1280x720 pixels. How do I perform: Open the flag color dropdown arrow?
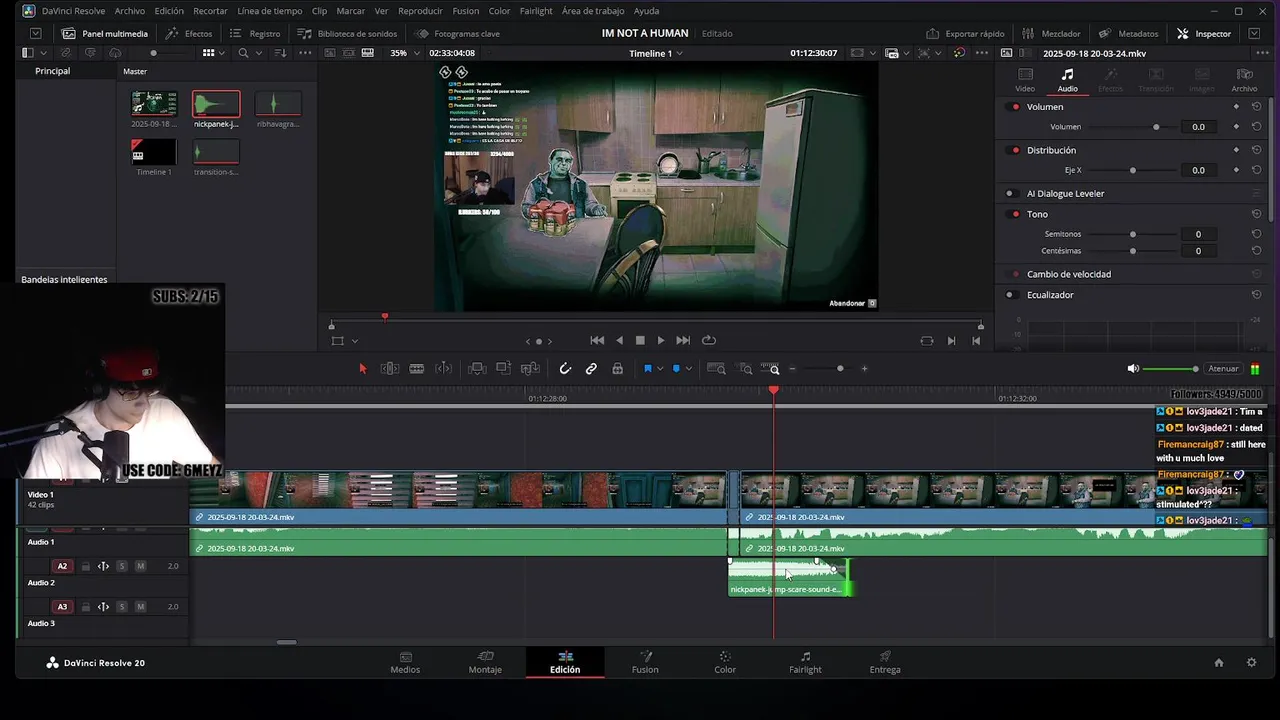[x=660, y=369]
